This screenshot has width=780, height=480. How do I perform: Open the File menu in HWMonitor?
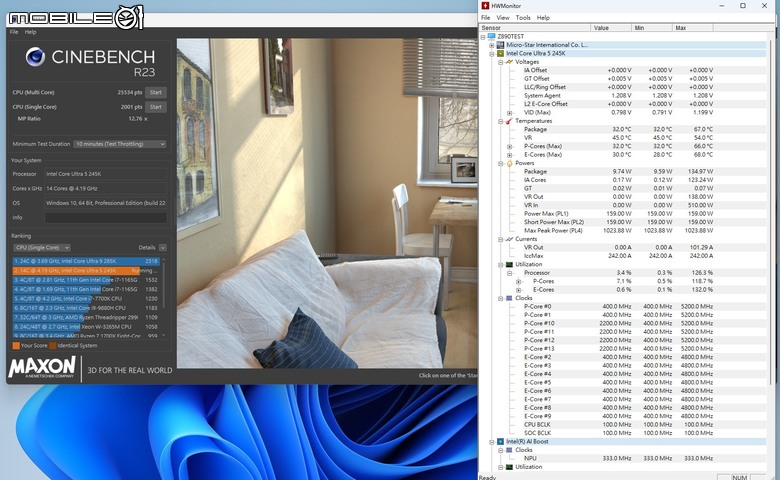pyautogui.click(x=486, y=17)
